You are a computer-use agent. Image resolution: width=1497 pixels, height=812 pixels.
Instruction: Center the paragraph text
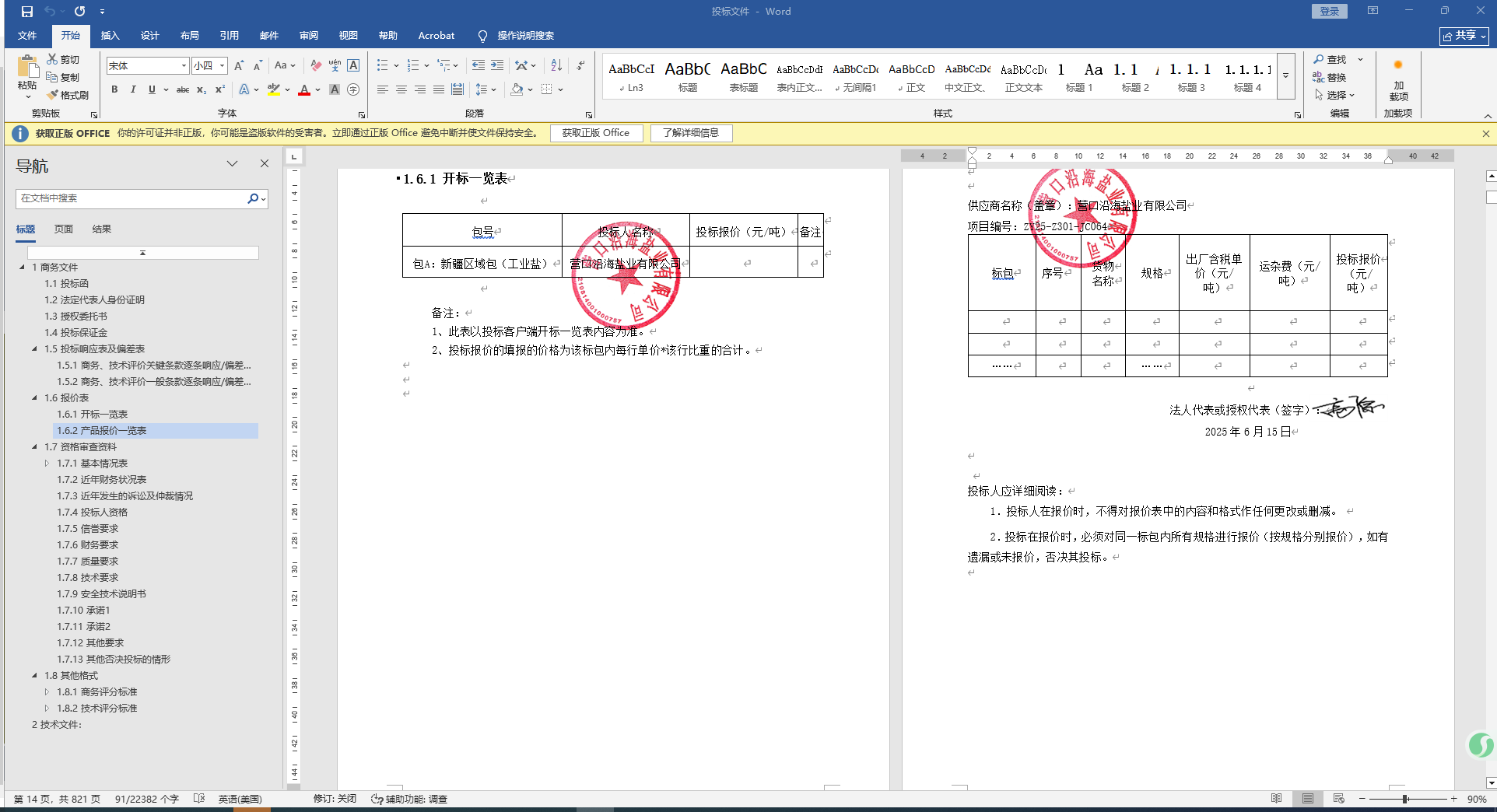[401, 89]
